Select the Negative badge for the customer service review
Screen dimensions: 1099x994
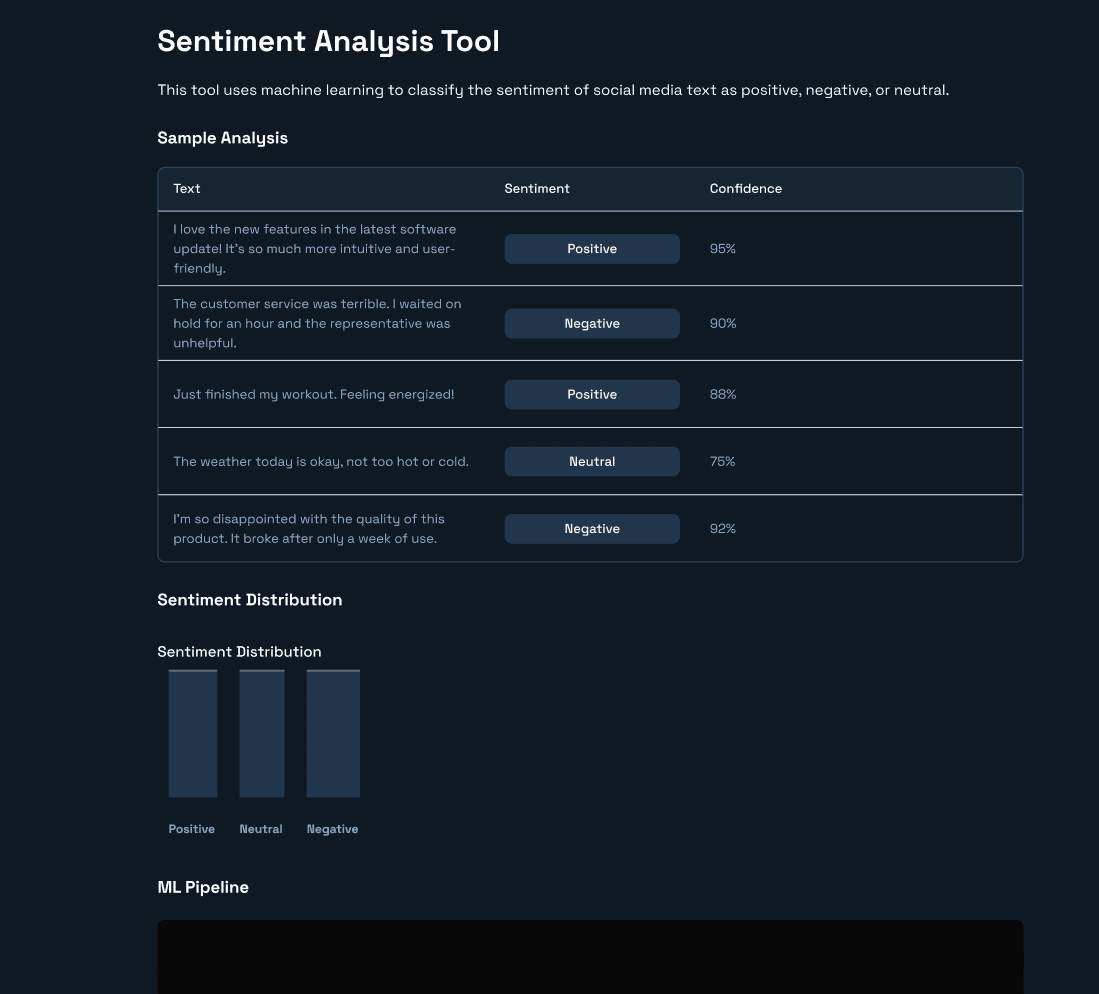(592, 323)
